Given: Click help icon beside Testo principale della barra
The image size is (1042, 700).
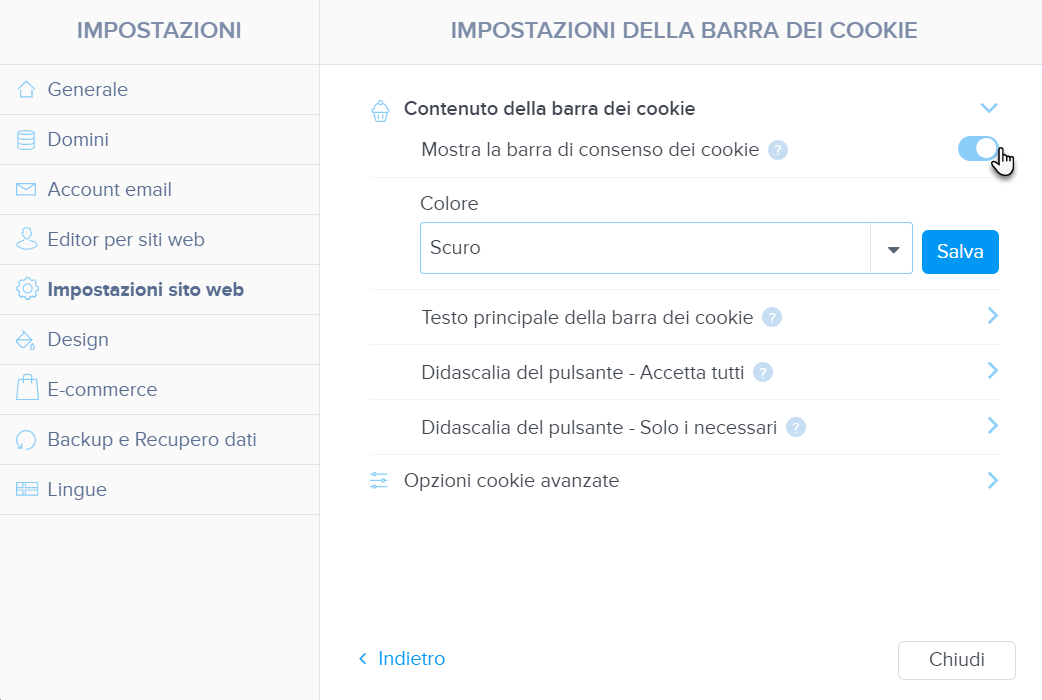Looking at the screenshot, I should tap(772, 318).
